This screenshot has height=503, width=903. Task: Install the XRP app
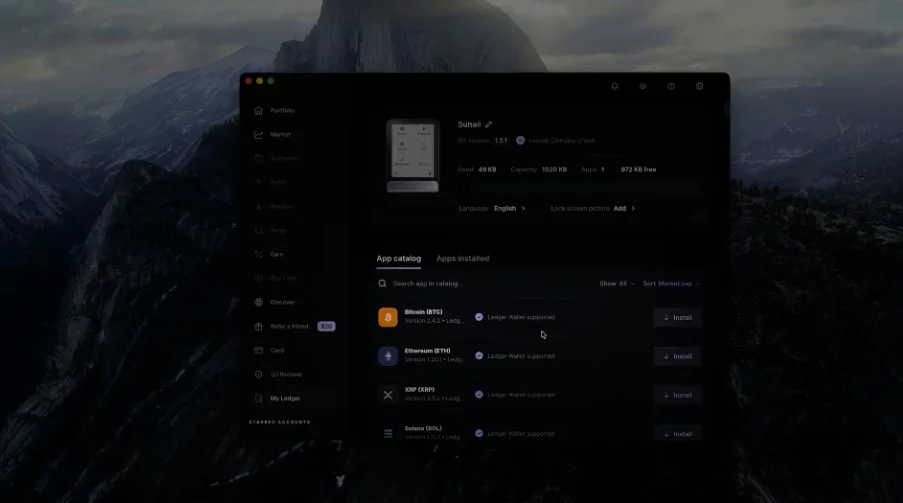(x=677, y=395)
